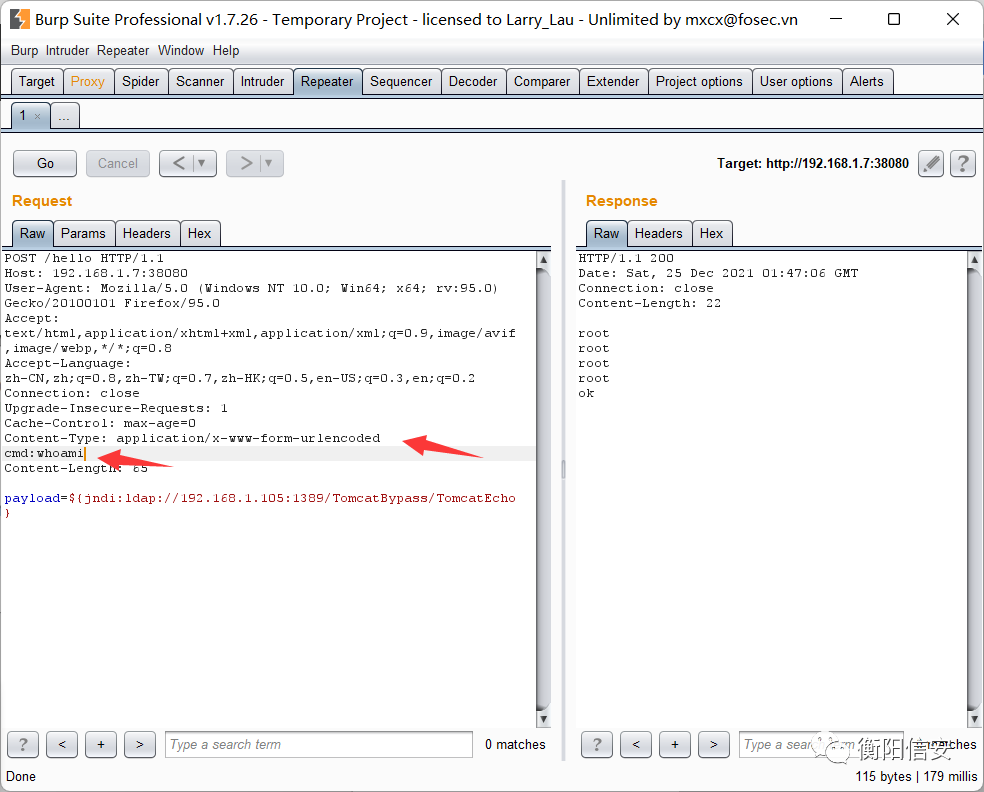Switch to Request Hex tab
This screenshot has width=984, height=792.
tap(200, 233)
